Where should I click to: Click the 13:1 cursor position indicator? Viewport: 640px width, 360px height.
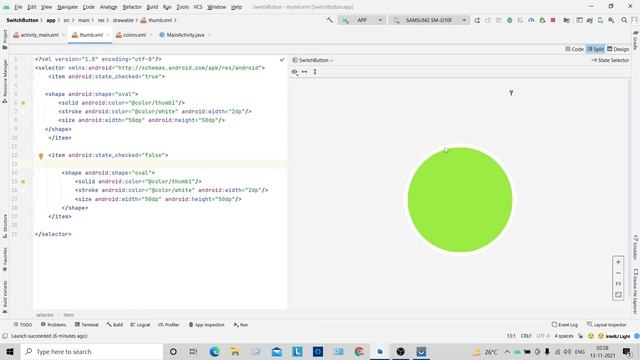511,336
